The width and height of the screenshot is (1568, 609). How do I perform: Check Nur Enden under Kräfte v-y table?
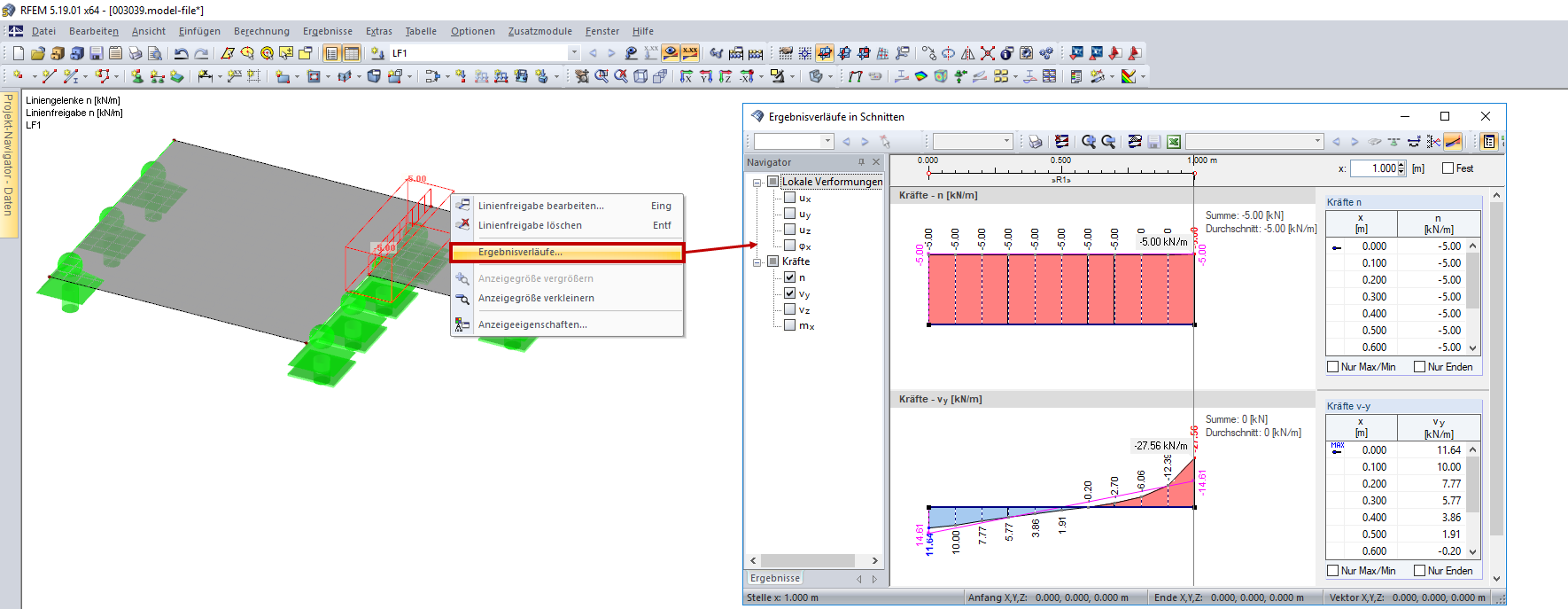[1419, 571]
